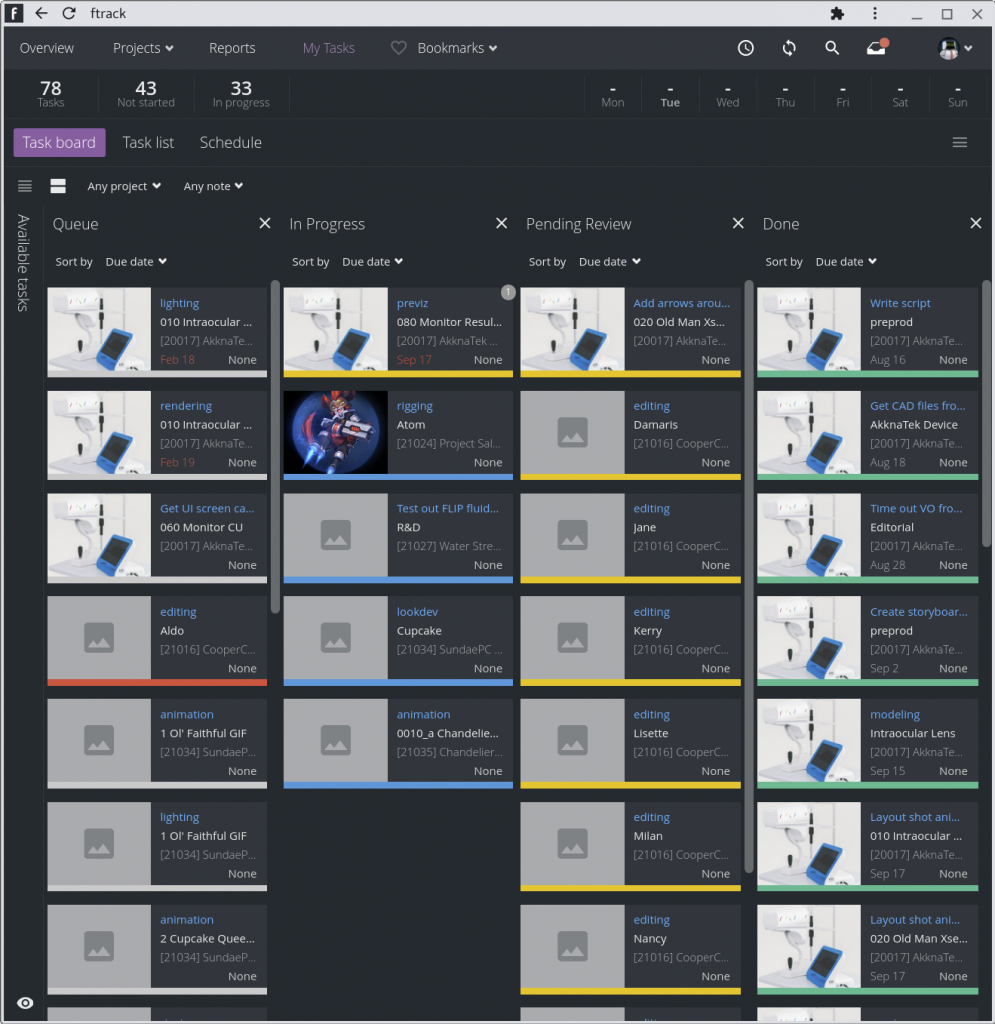Select Tue in the week strip
Viewport: 995px width, 1024px height.
(670, 95)
